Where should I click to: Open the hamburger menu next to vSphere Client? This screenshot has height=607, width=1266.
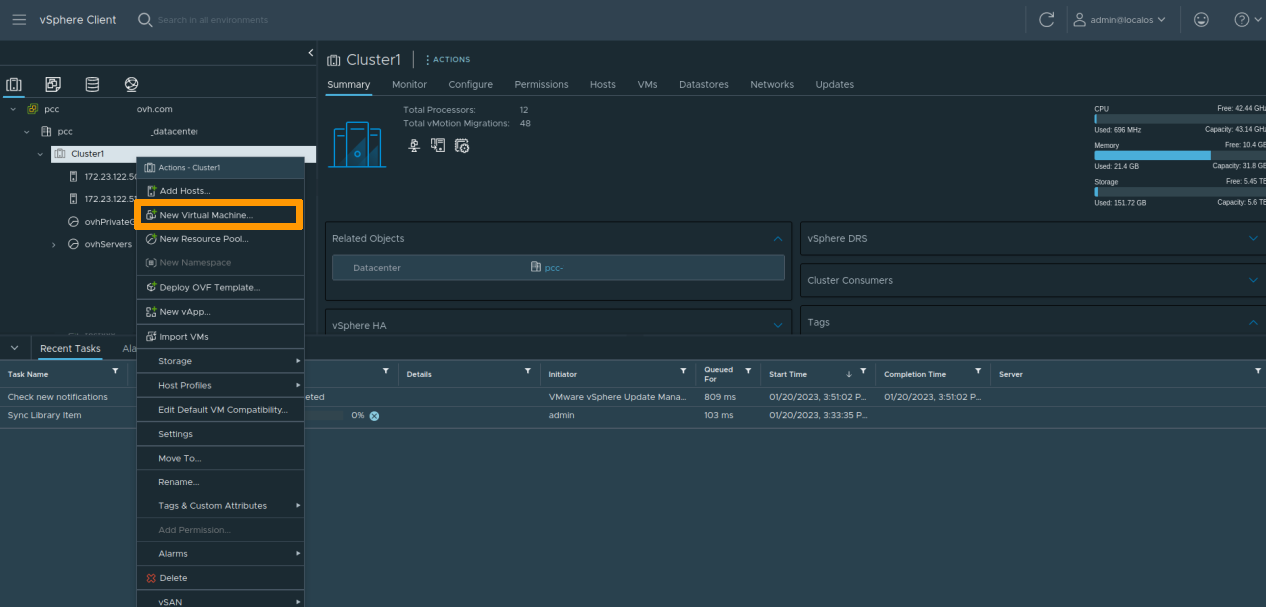(19, 19)
